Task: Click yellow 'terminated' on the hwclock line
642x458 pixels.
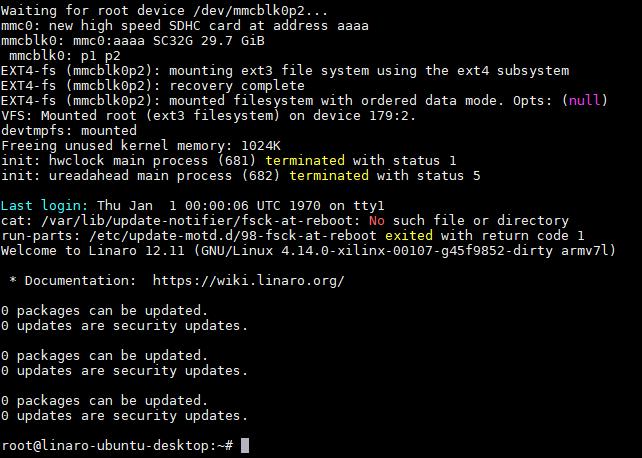Action: pos(306,160)
